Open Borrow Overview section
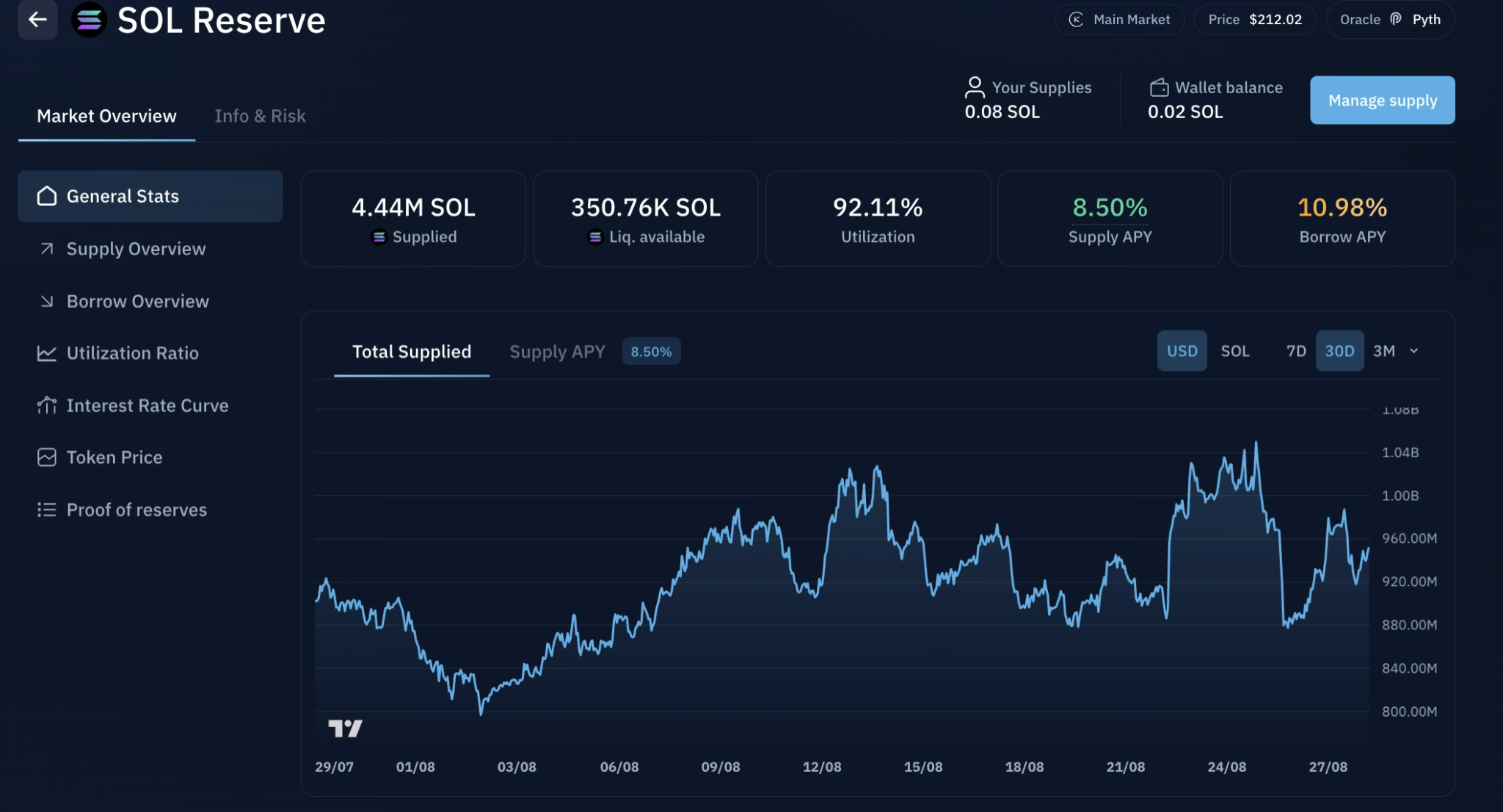The height and width of the screenshot is (812, 1503). [x=137, y=301]
